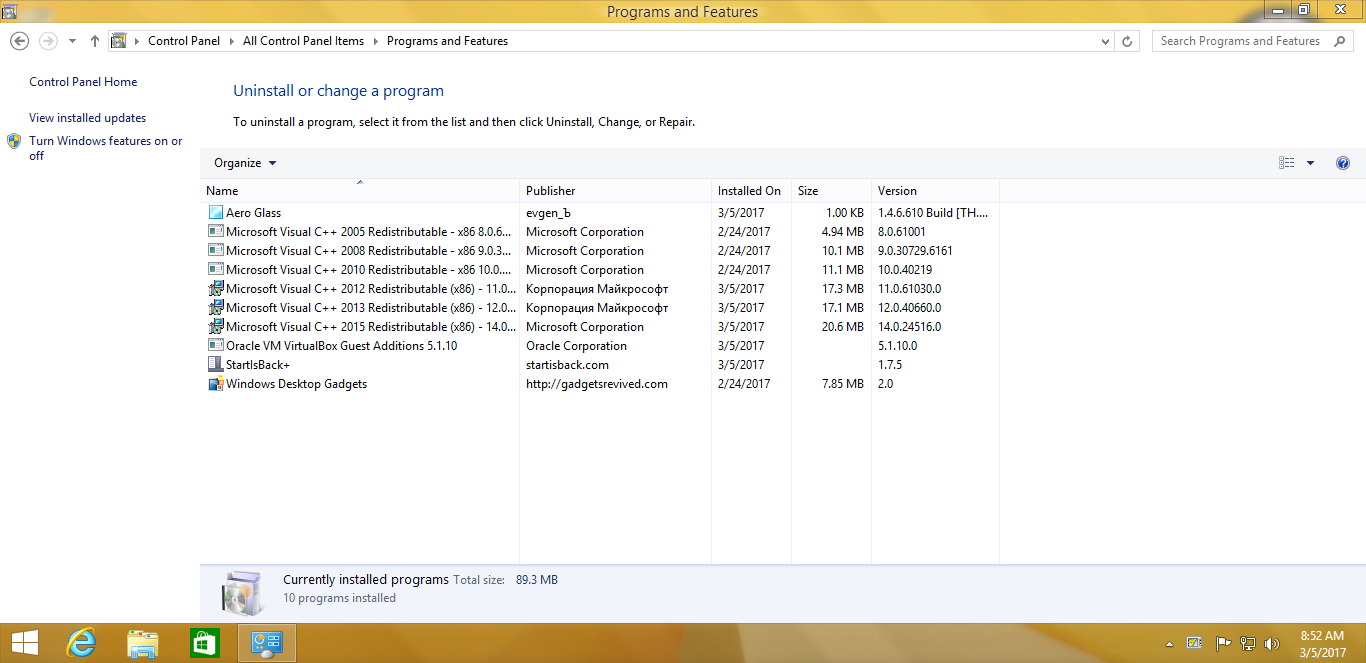Open Control Panel Home link

[x=83, y=82]
